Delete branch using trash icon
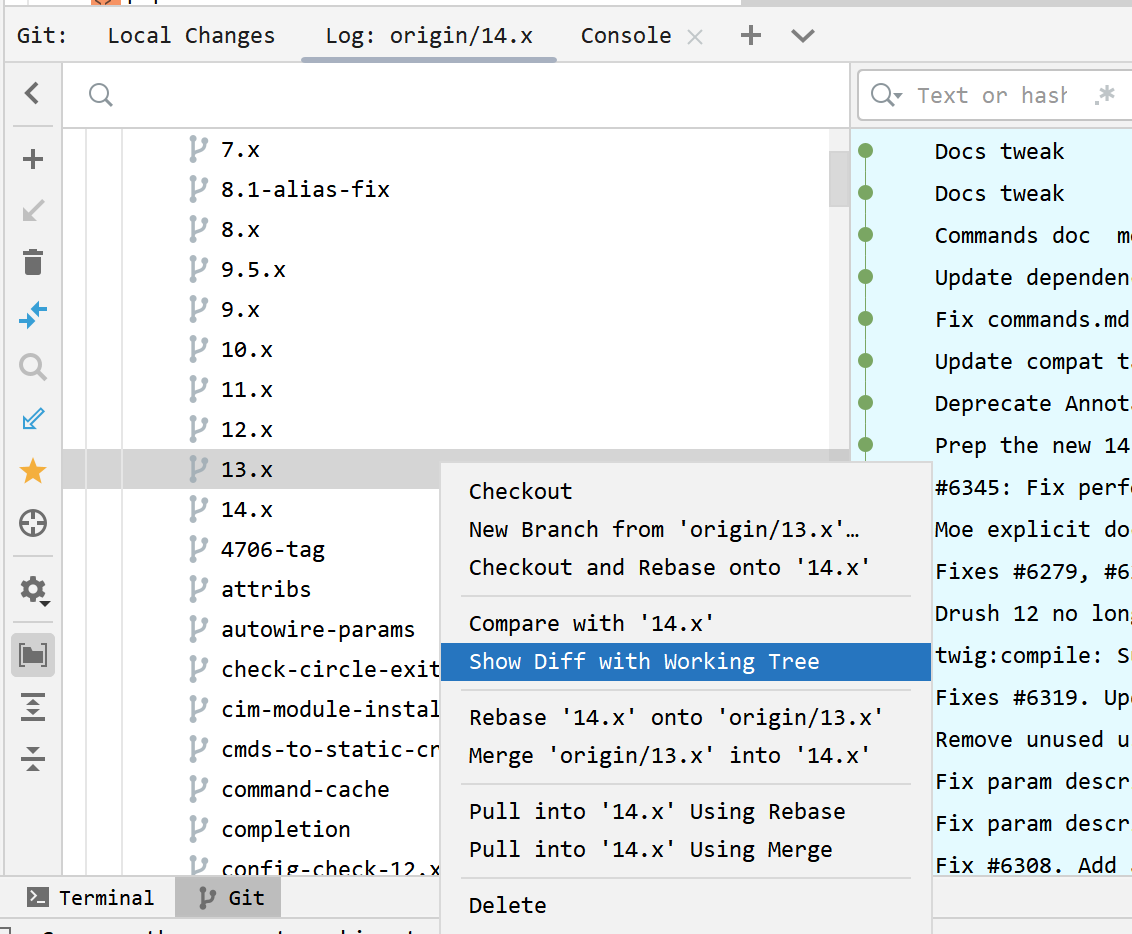 coord(32,263)
